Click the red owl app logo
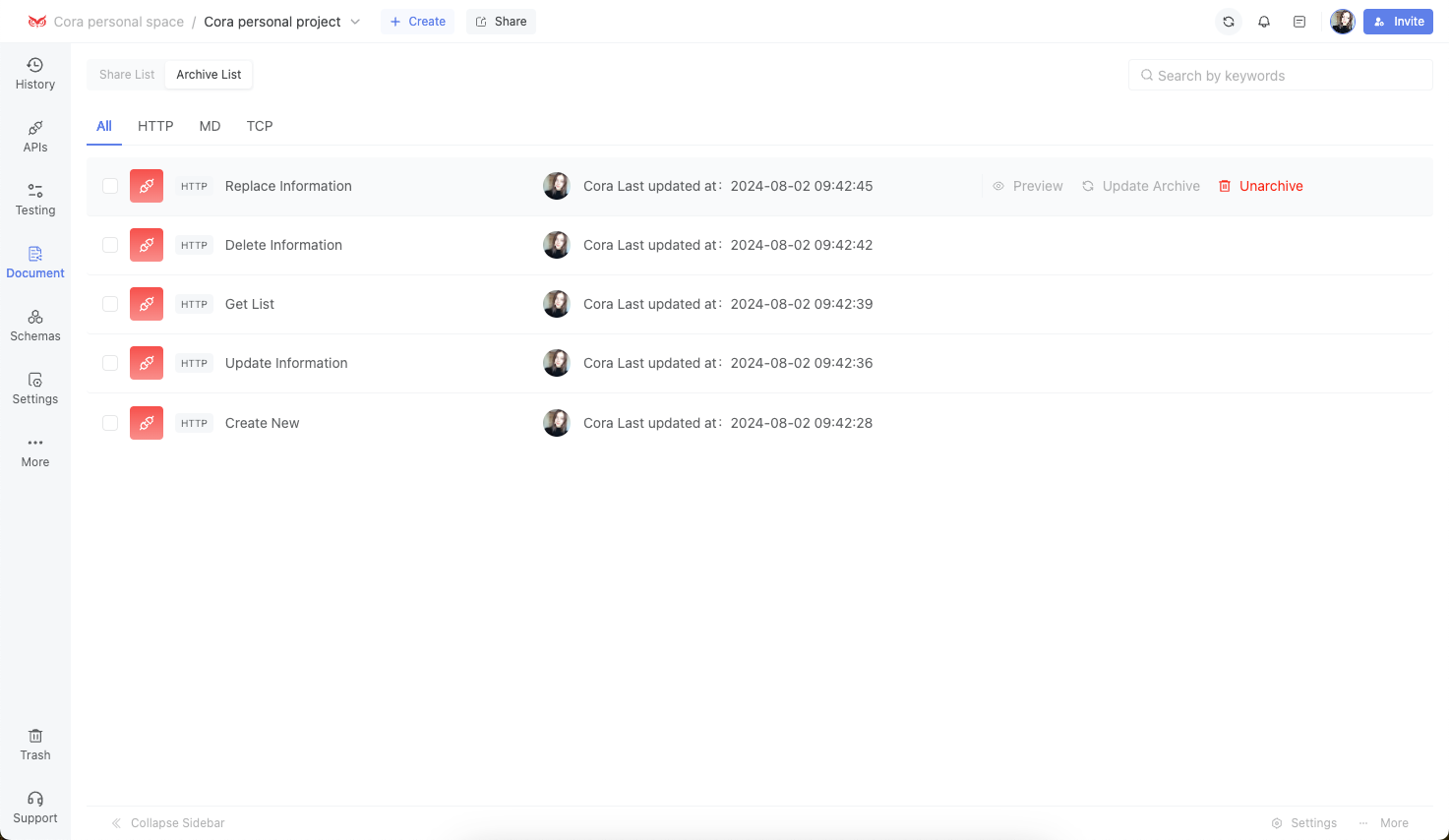1449x840 pixels. (37, 22)
